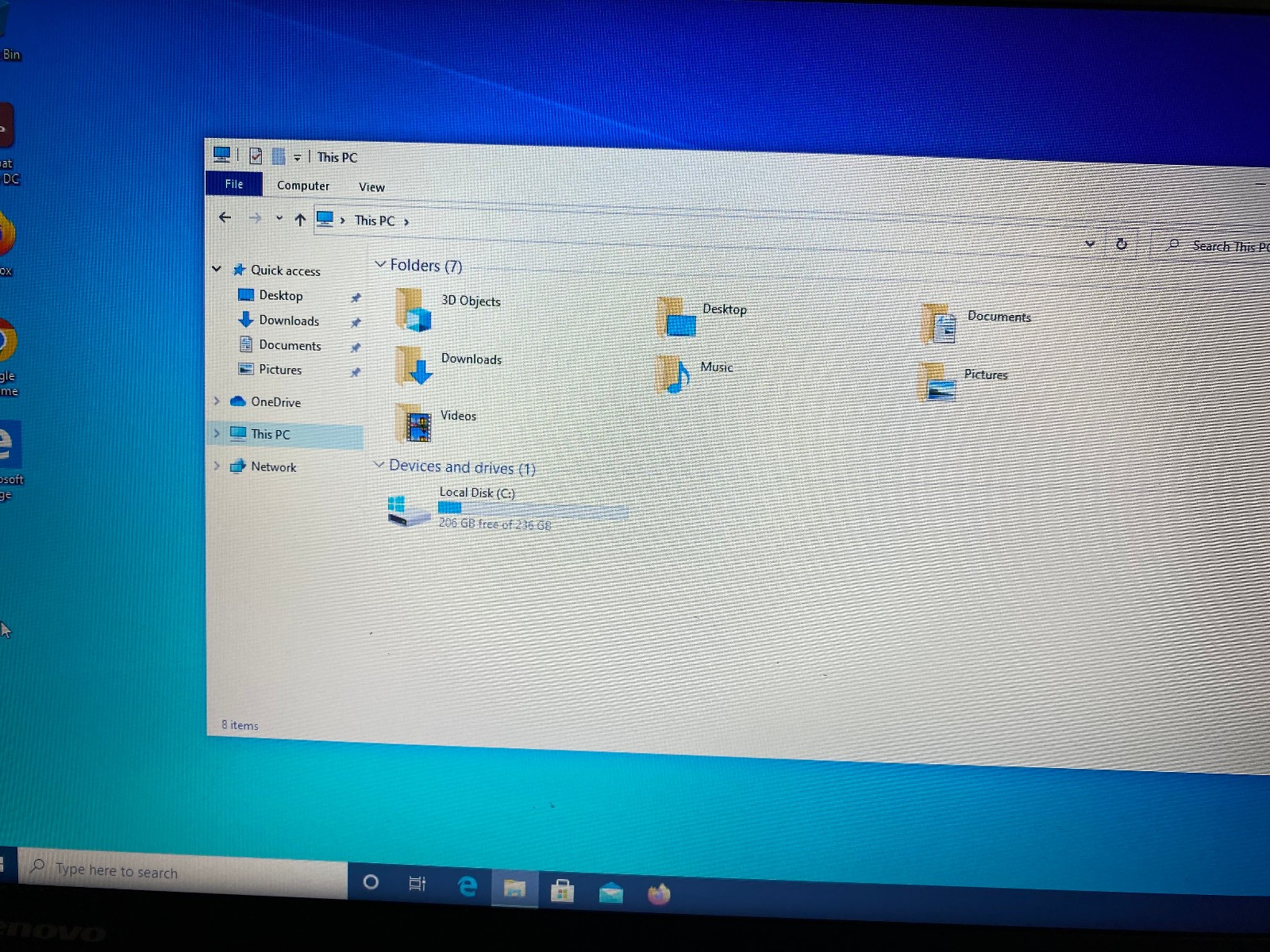Click the chevron after This PC breadcrumb
1270x952 pixels.
coord(406,222)
